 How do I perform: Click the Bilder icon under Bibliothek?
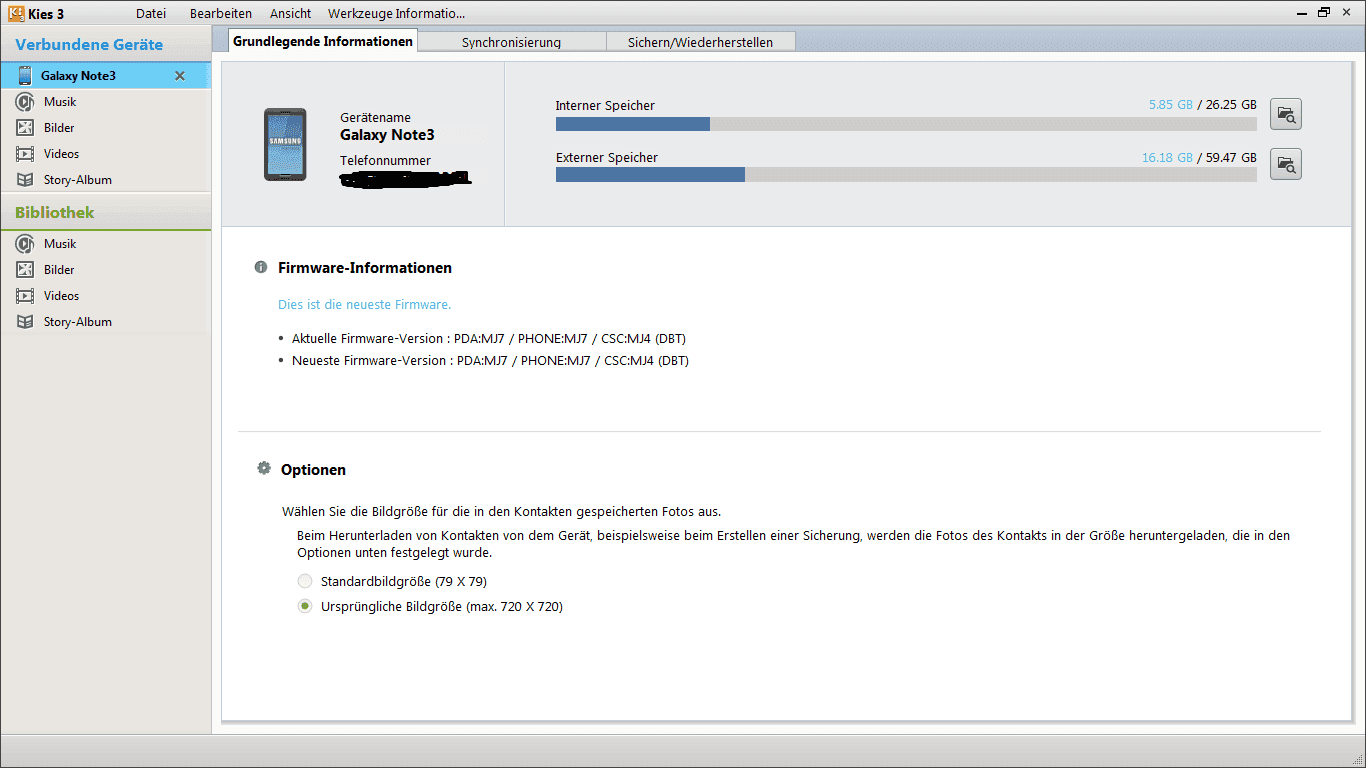pyautogui.click(x=25, y=270)
